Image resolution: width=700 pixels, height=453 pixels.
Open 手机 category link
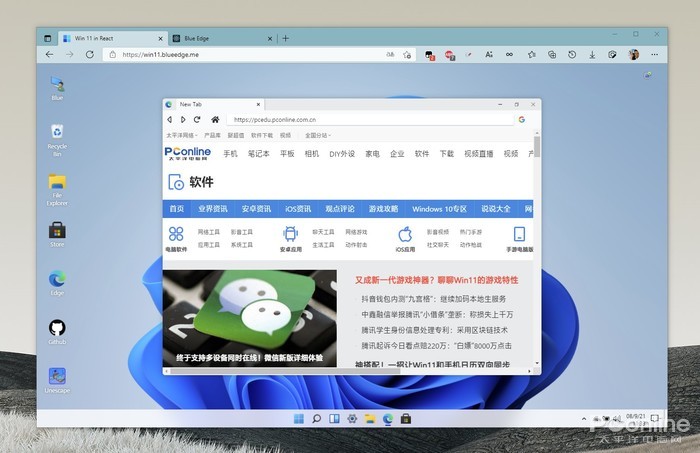pyautogui.click(x=230, y=154)
